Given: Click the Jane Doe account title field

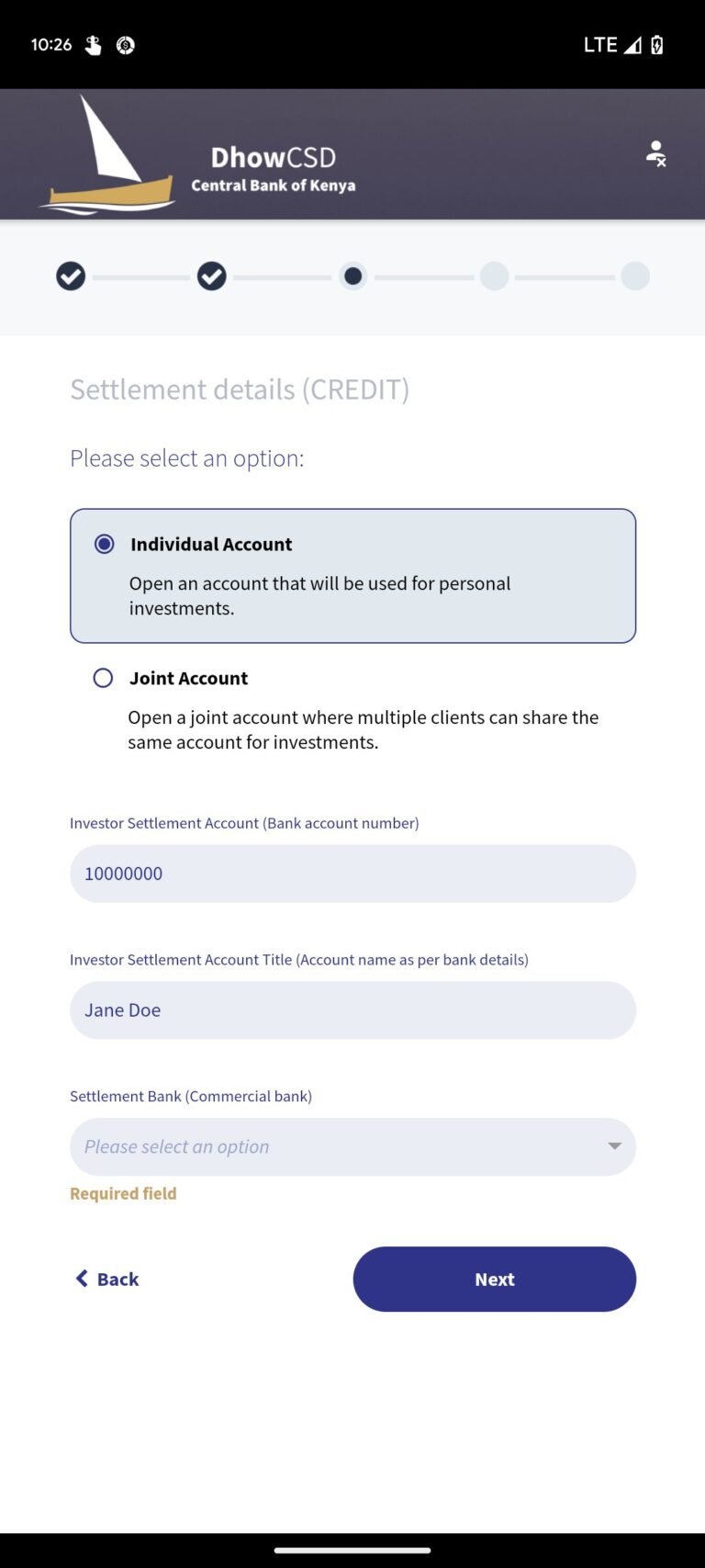Looking at the screenshot, I should tap(352, 1010).
